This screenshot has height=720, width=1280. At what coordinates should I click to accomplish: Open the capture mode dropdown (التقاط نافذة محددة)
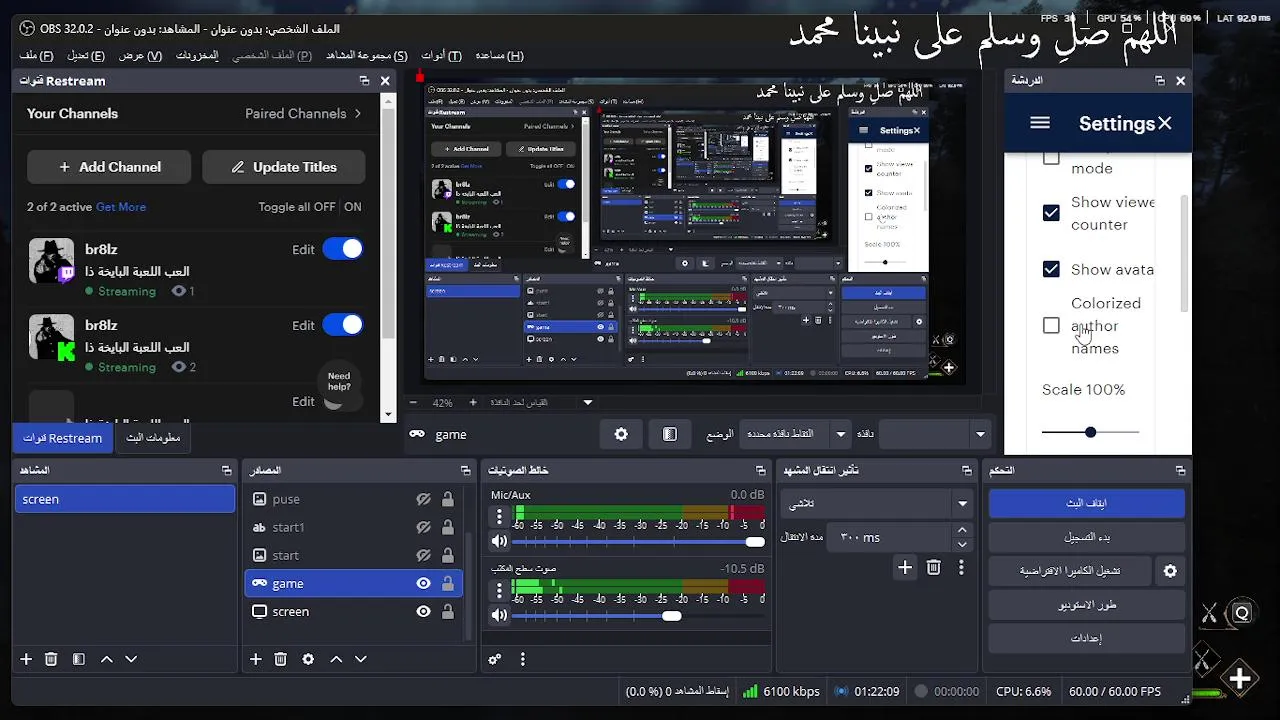(x=796, y=434)
